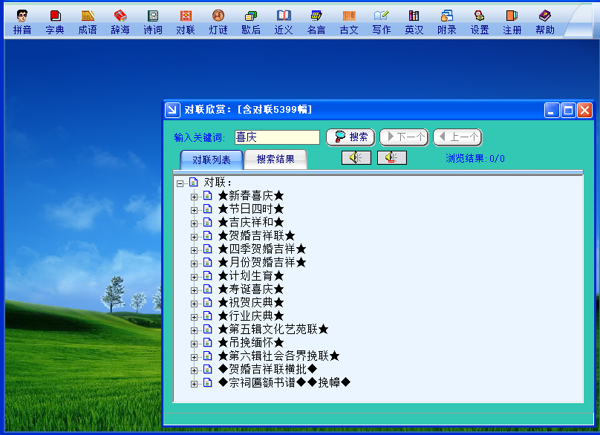This screenshot has height=435, width=600.
Task: Click the second speaker button with red mark
Action: coord(391,158)
